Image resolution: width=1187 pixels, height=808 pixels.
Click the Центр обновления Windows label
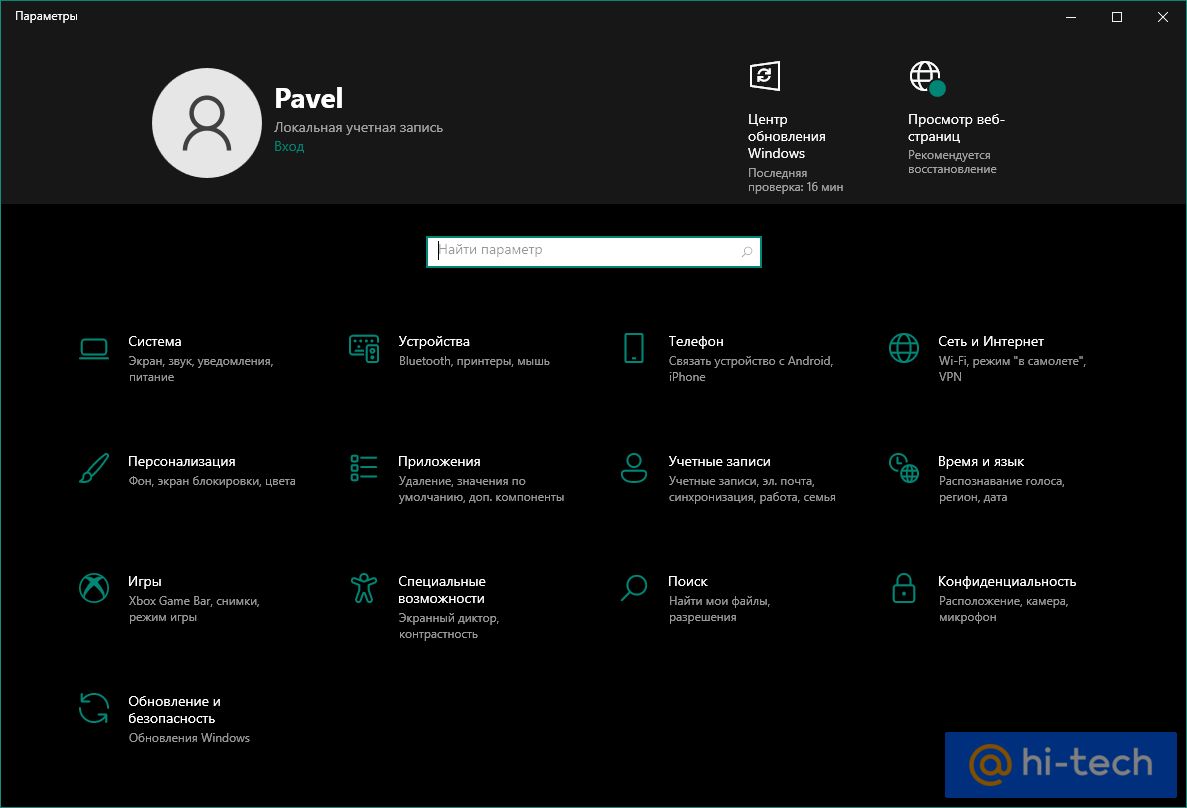[787, 136]
